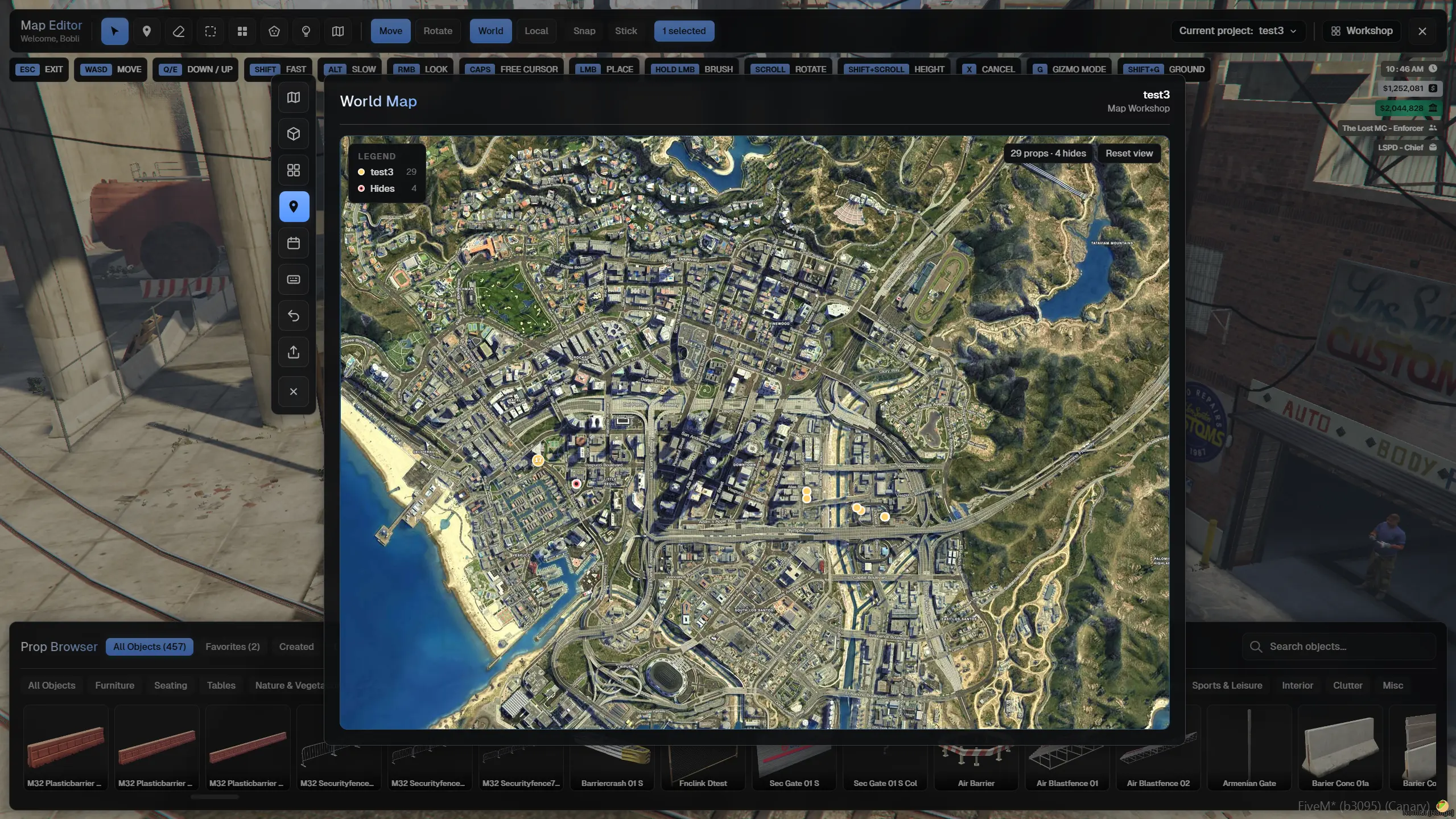The image size is (1456, 819).
Task: Click the Hides legend entry
Action: pyautogui.click(x=386, y=189)
